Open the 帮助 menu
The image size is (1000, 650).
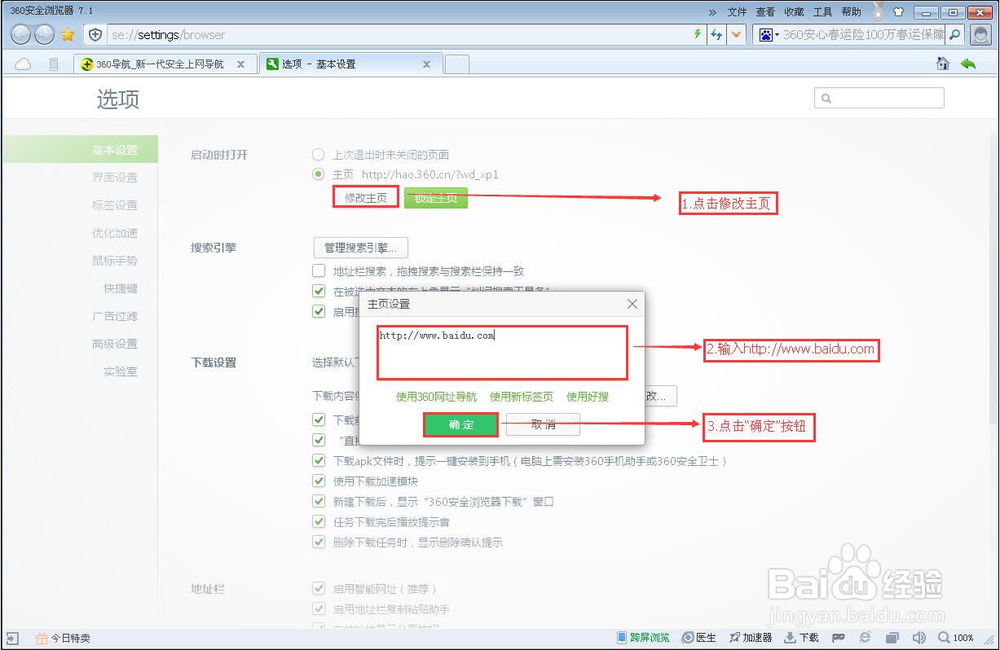(851, 12)
